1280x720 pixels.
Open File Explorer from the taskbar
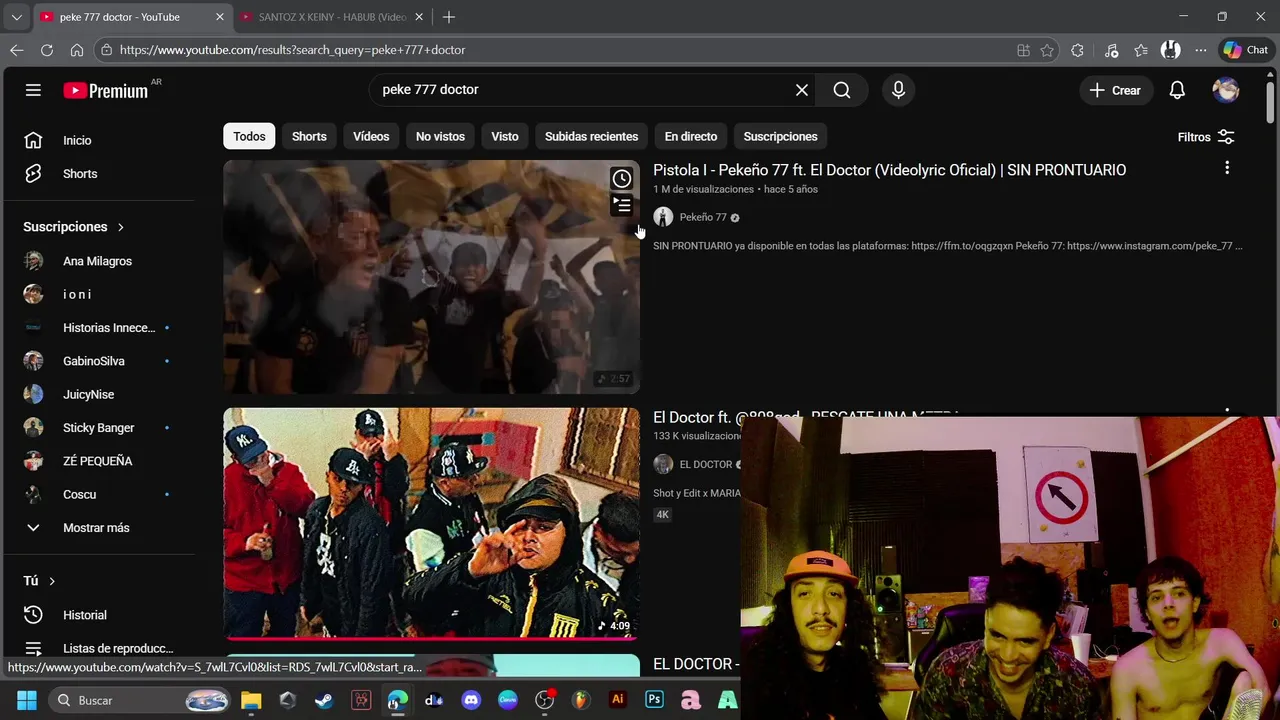(x=251, y=700)
